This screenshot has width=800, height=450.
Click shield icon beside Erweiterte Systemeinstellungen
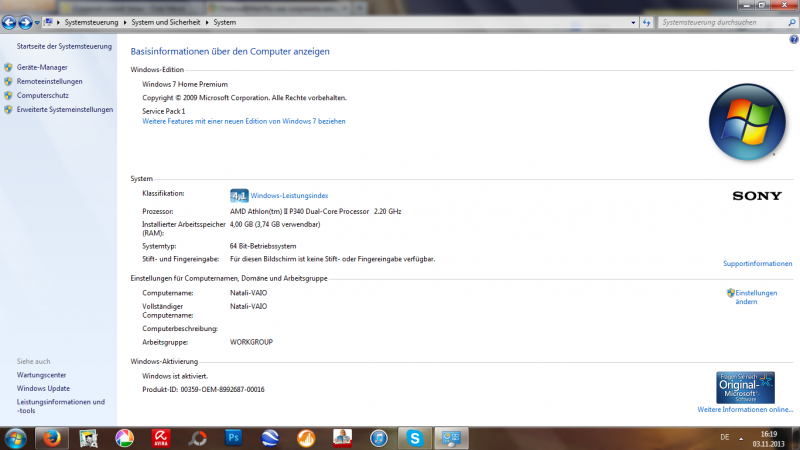pos(8,110)
